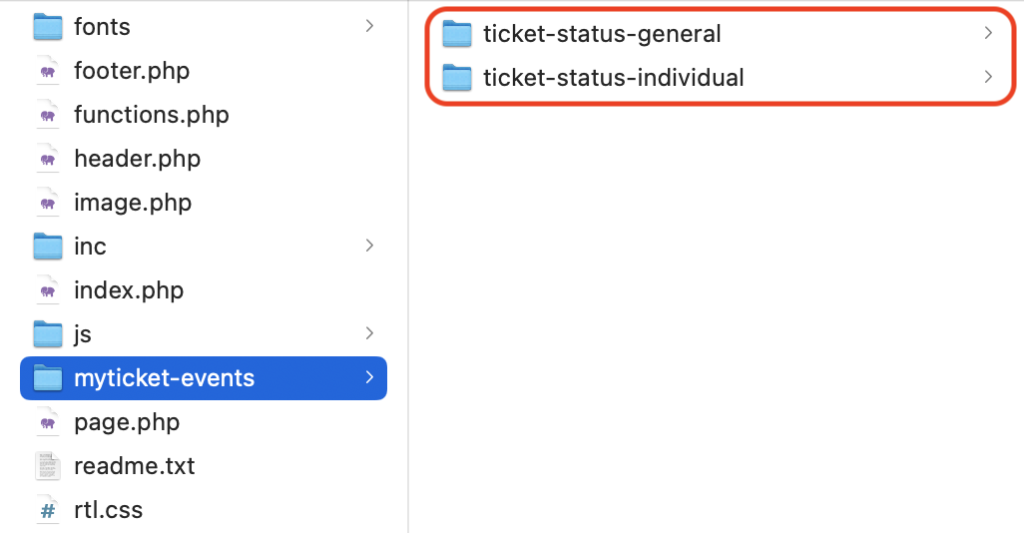
Task: Expand the fonts folder chevron
Action: tap(370, 26)
